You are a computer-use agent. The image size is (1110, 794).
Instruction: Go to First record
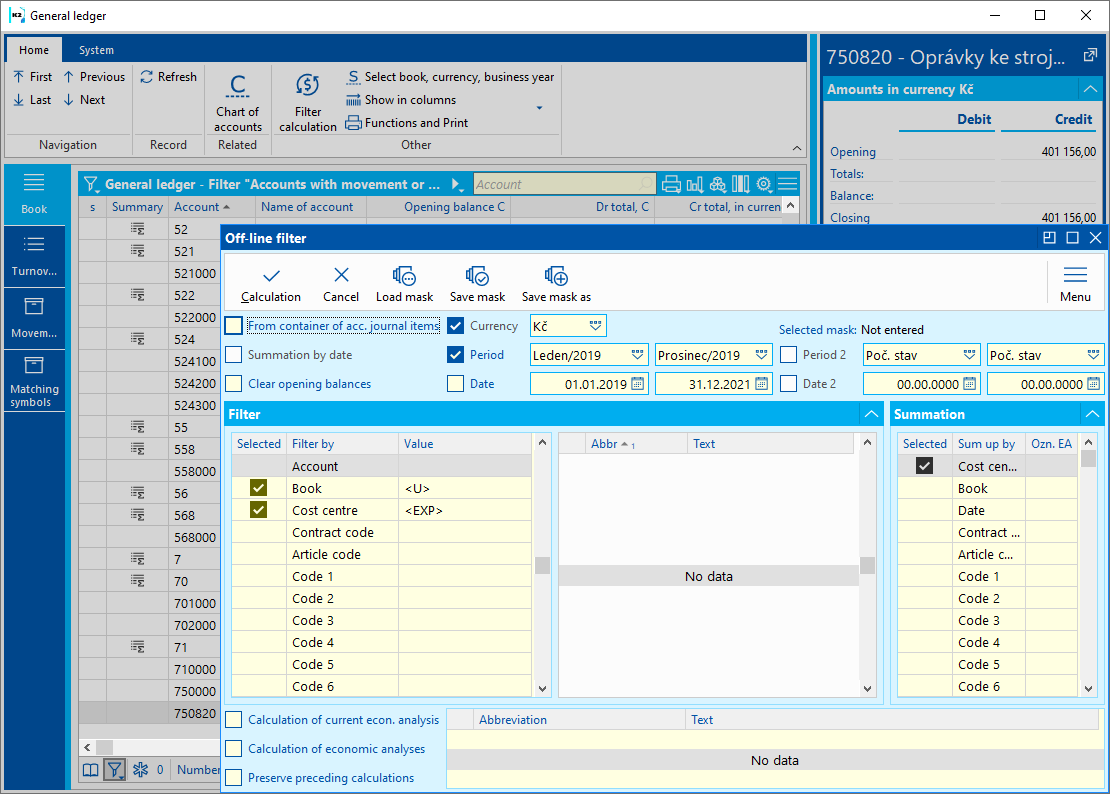[33, 76]
